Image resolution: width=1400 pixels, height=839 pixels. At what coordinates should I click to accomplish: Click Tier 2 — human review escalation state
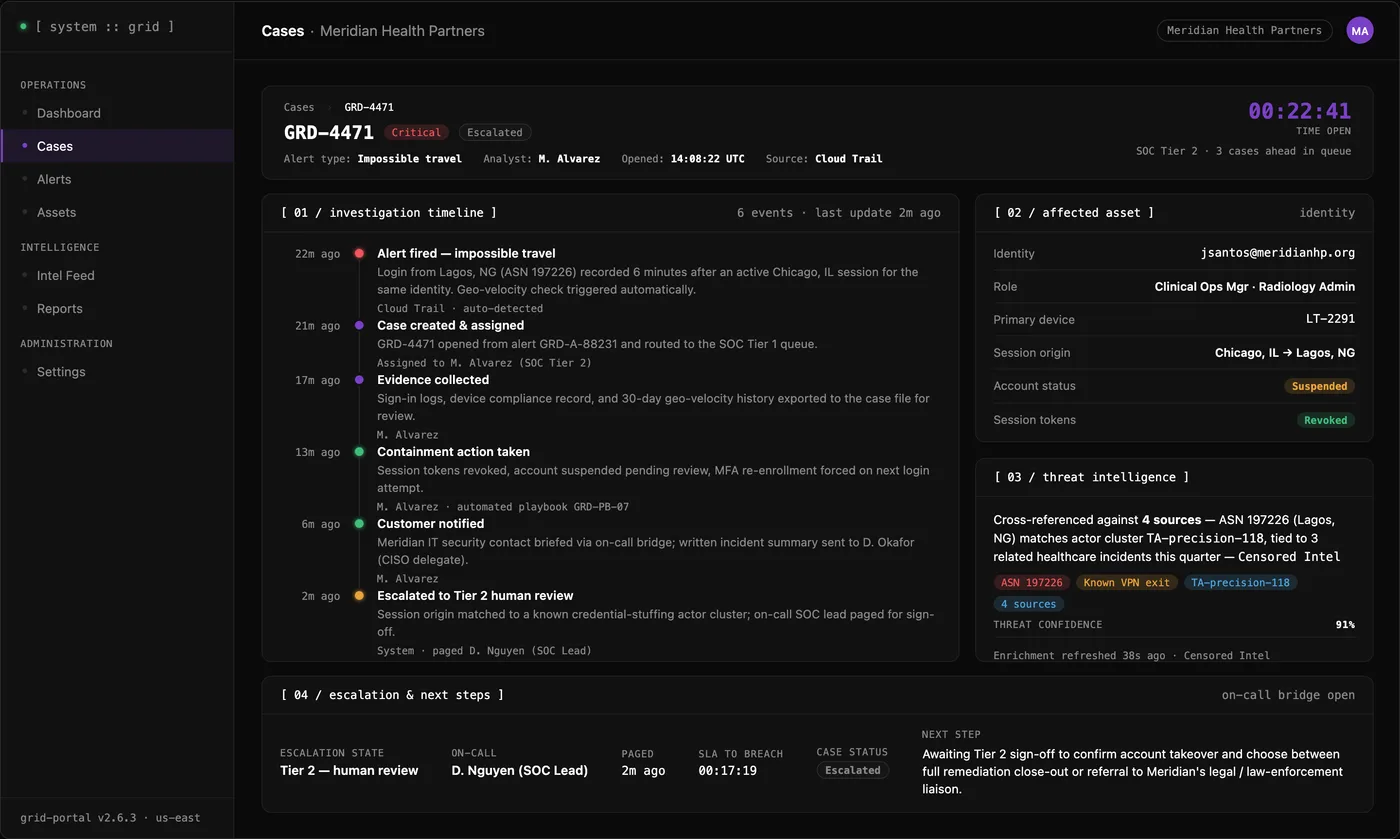[x=349, y=771]
